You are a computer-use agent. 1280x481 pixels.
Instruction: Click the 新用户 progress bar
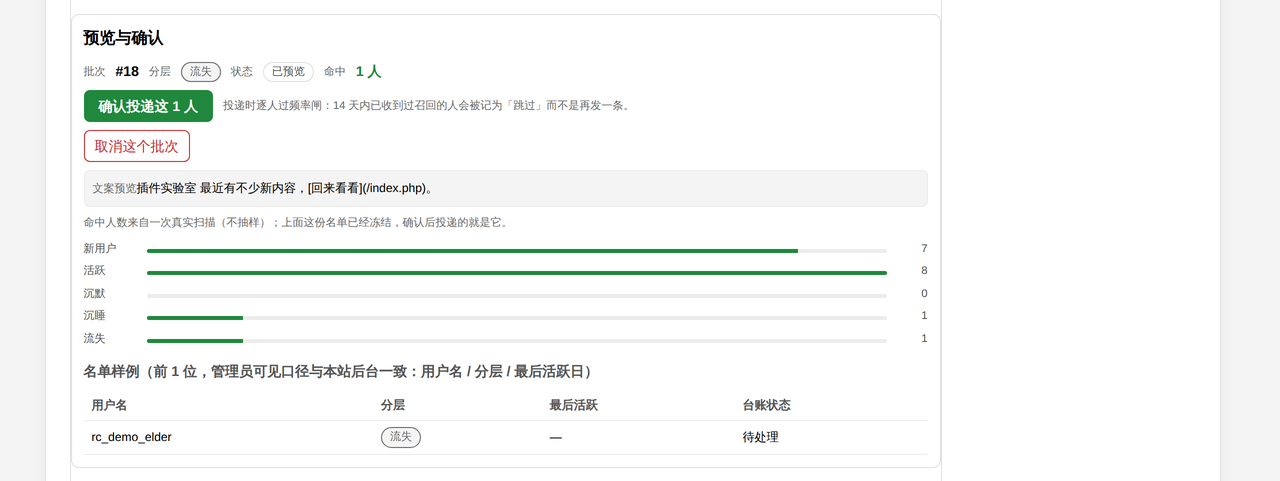(517, 250)
